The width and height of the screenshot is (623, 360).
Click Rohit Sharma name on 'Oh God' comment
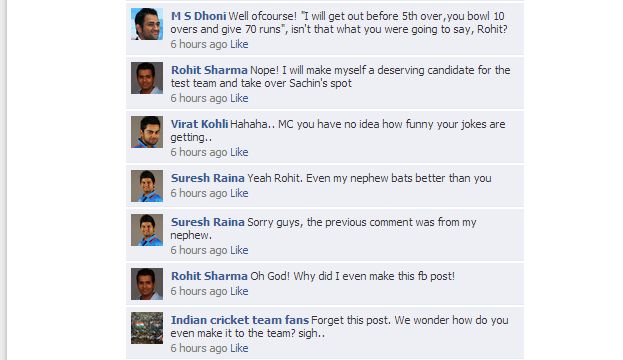(x=209, y=276)
